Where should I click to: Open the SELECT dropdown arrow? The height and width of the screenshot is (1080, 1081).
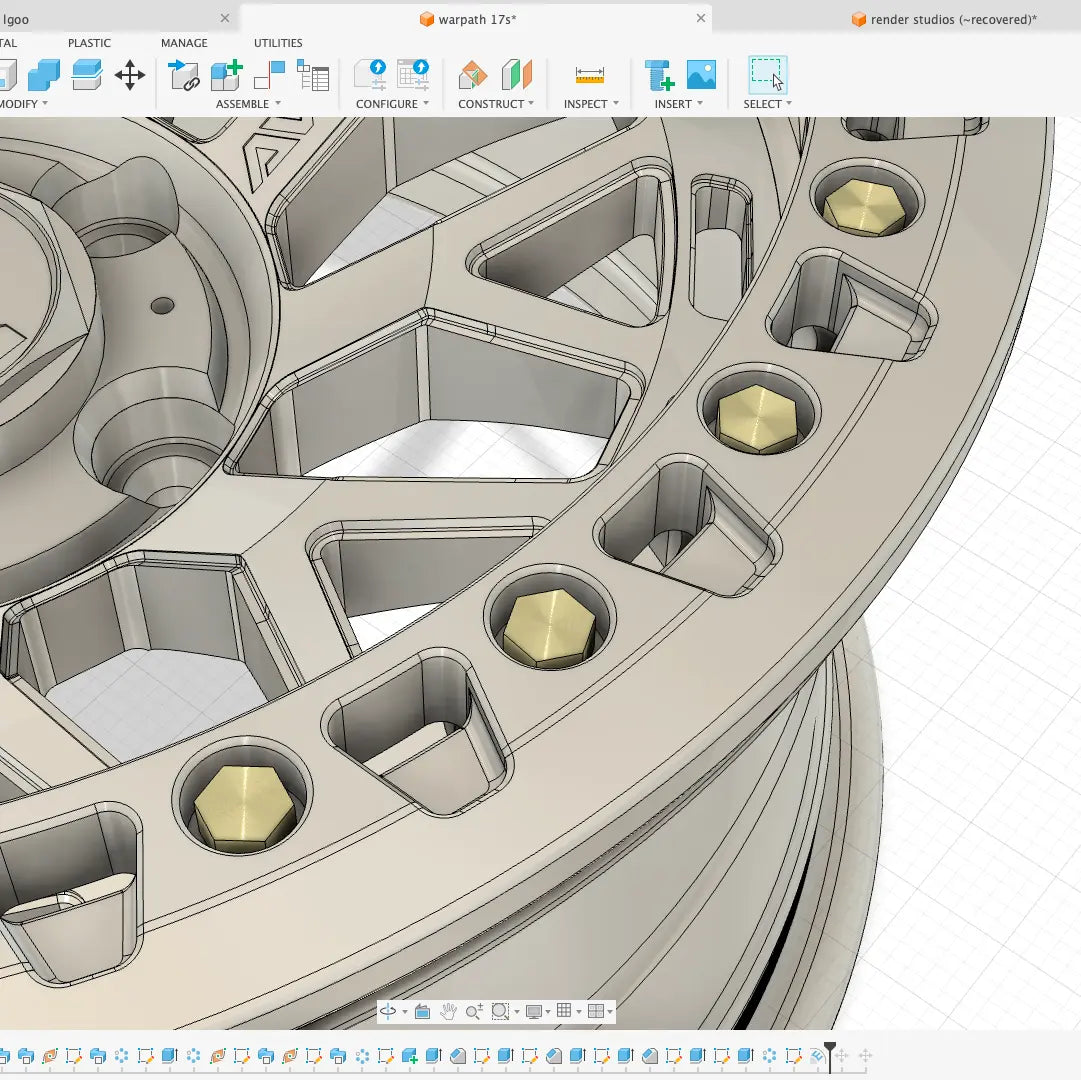pyautogui.click(x=789, y=103)
